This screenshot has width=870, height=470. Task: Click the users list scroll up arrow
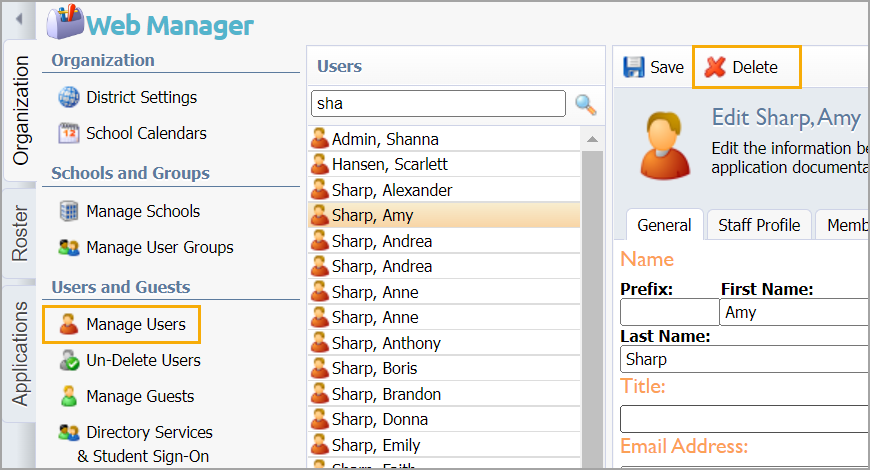[592, 139]
